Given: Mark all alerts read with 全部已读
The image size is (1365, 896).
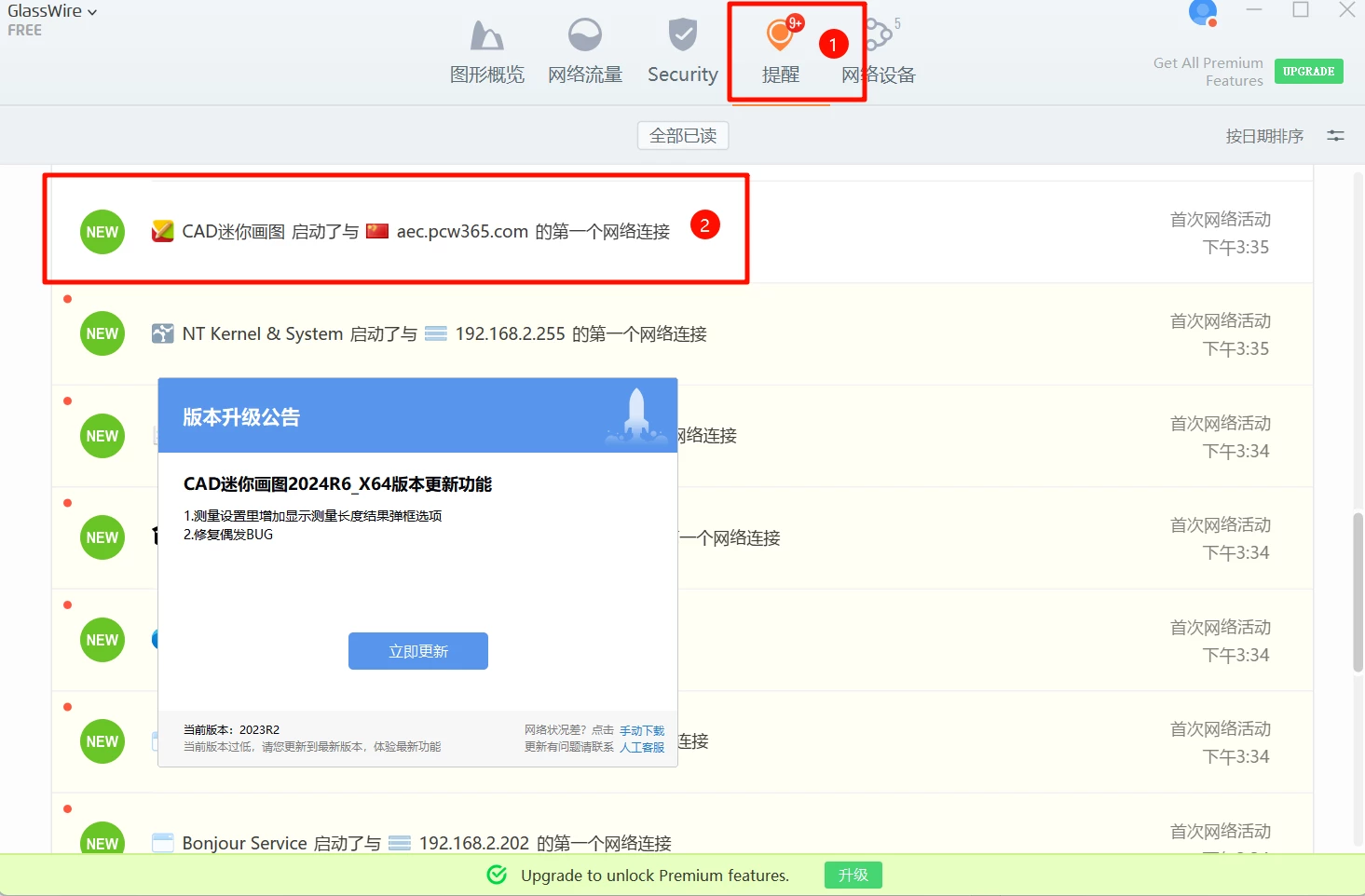Looking at the screenshot, I should click(682, 136).
